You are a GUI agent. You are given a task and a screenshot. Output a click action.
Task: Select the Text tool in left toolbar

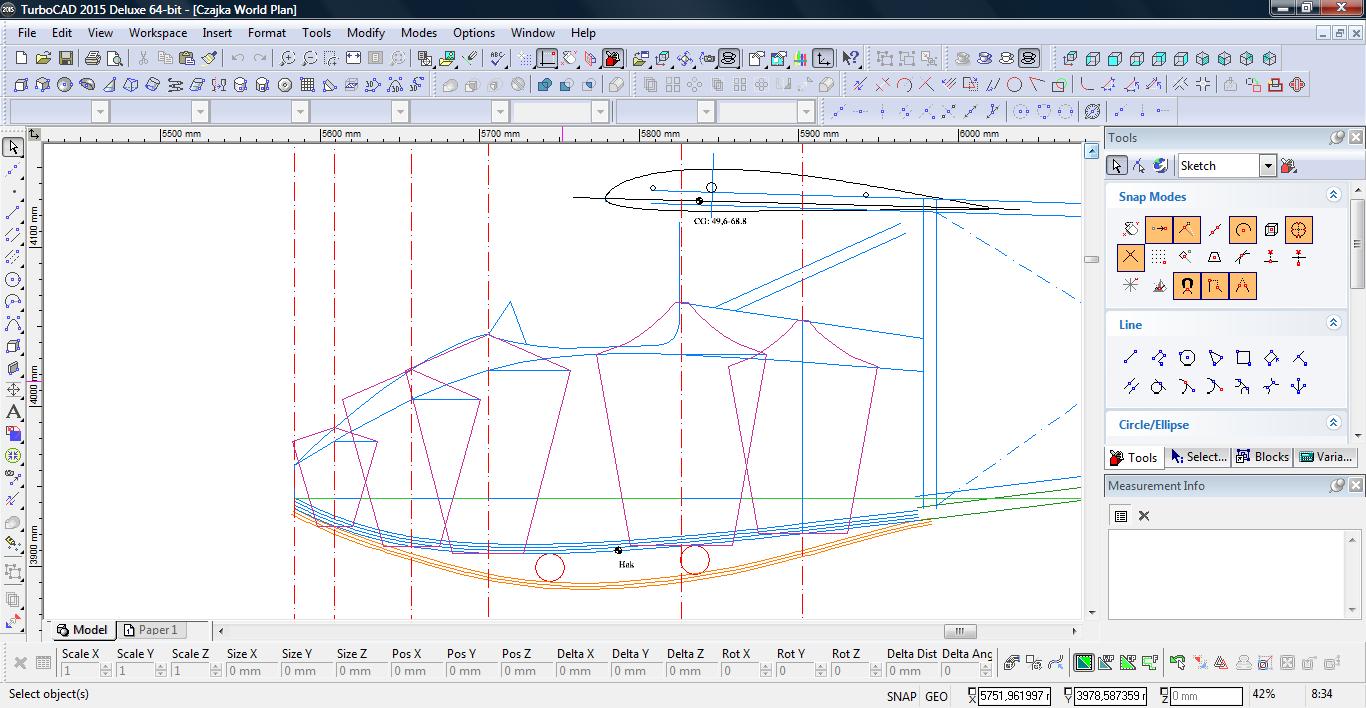pyautogui.click(x=13, y=412)
